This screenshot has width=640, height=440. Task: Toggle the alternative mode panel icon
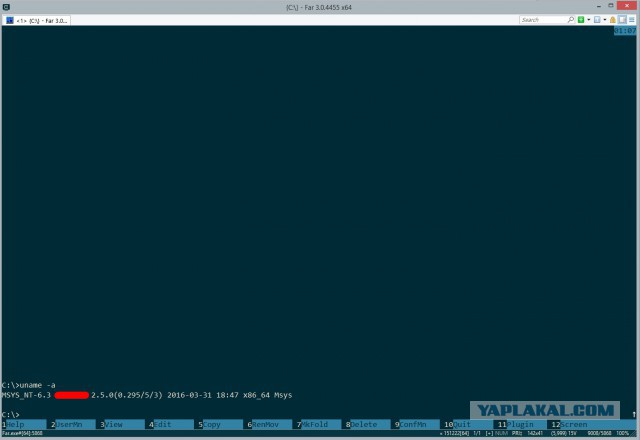[x=622, y=20]
